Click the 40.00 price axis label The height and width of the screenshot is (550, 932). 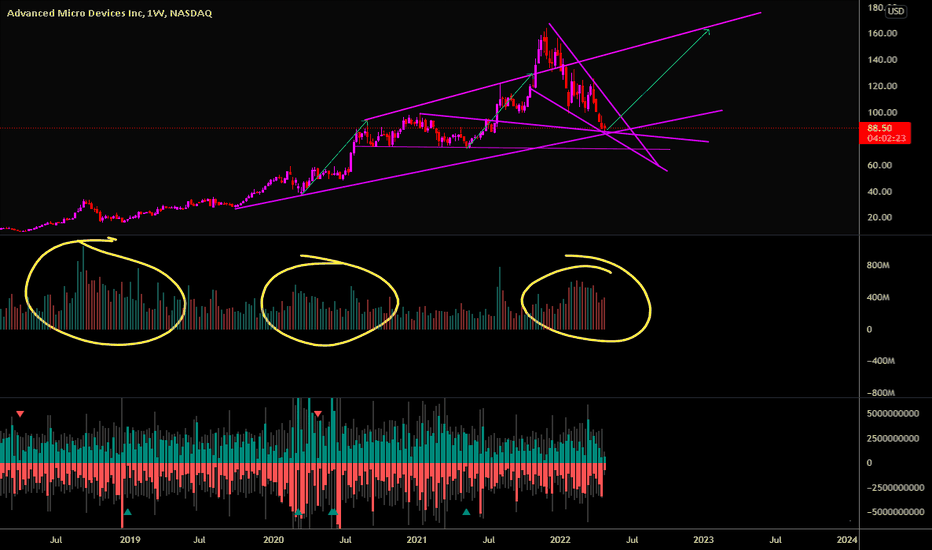coord(880,191)
